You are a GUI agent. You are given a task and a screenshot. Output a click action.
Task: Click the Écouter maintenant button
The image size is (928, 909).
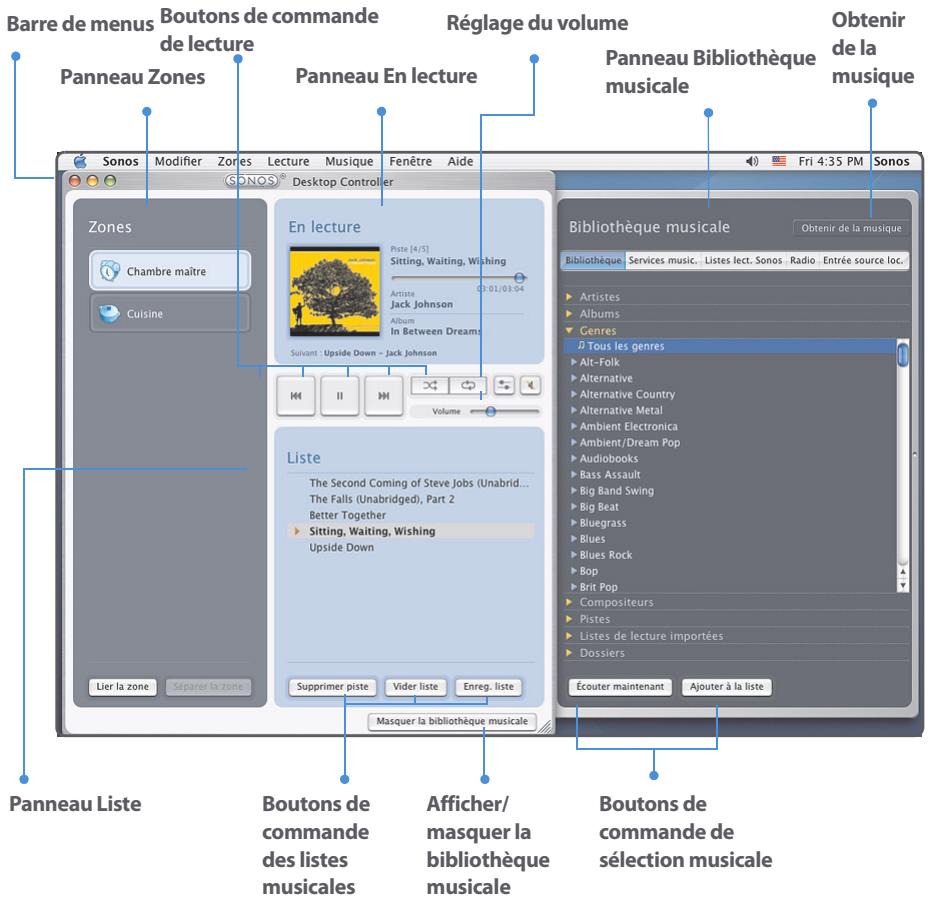click(x=620, y=686)
